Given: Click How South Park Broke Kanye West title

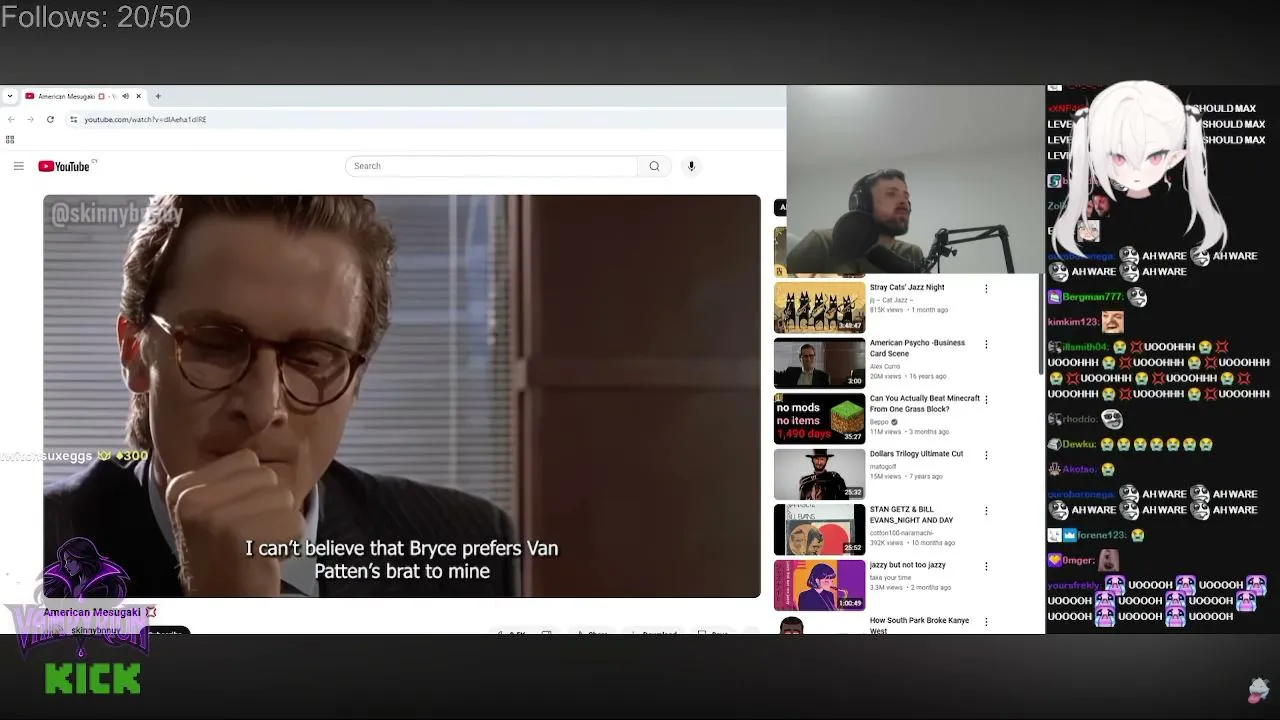Looking at the screenshot, I should (919, 625).
